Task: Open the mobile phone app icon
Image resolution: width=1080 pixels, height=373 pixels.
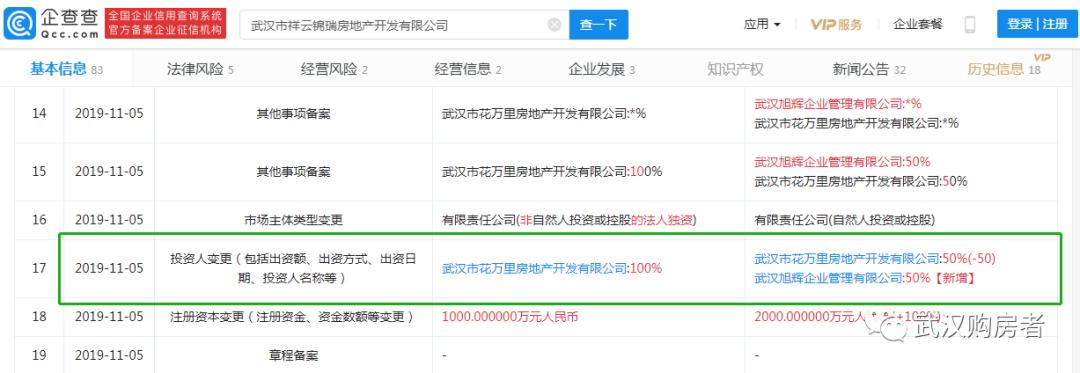Action: (x=970, y=25)
